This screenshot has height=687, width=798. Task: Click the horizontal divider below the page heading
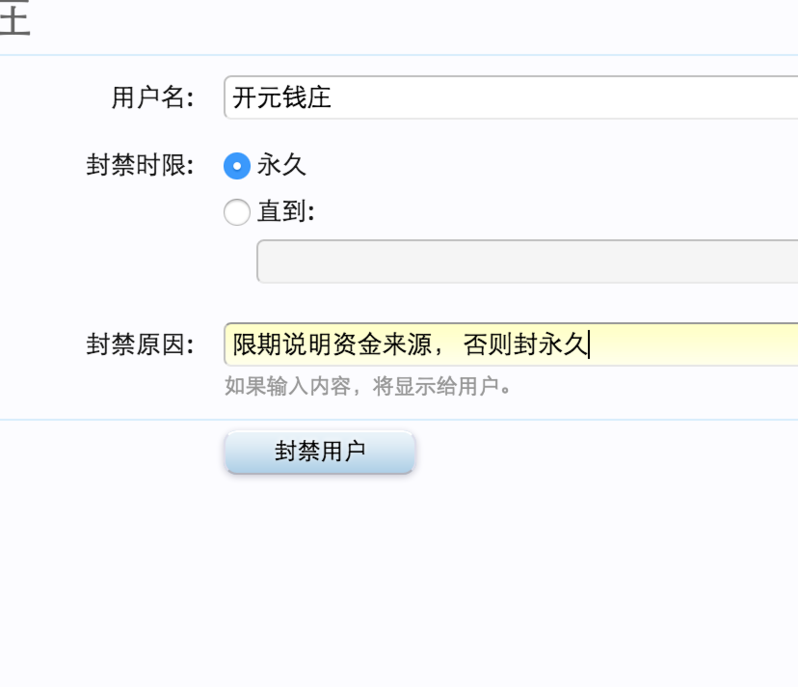[x=400, y=55]
